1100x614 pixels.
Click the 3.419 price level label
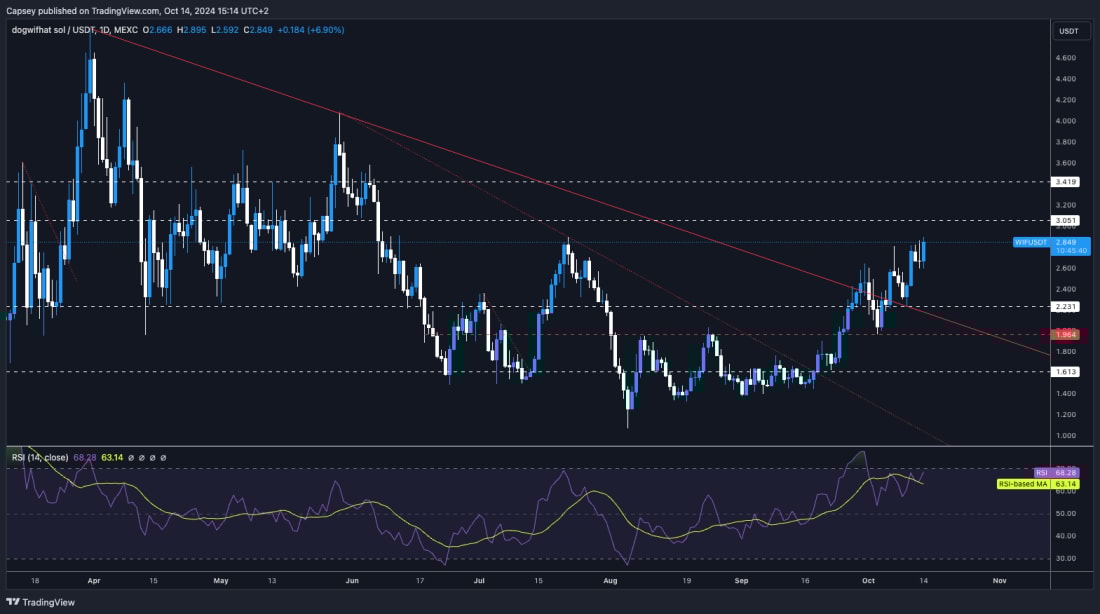[1066, 182]
